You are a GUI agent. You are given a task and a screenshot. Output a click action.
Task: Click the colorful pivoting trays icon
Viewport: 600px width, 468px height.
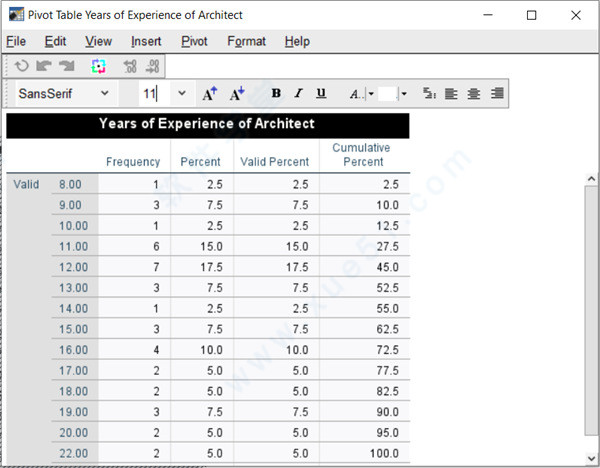98,67
